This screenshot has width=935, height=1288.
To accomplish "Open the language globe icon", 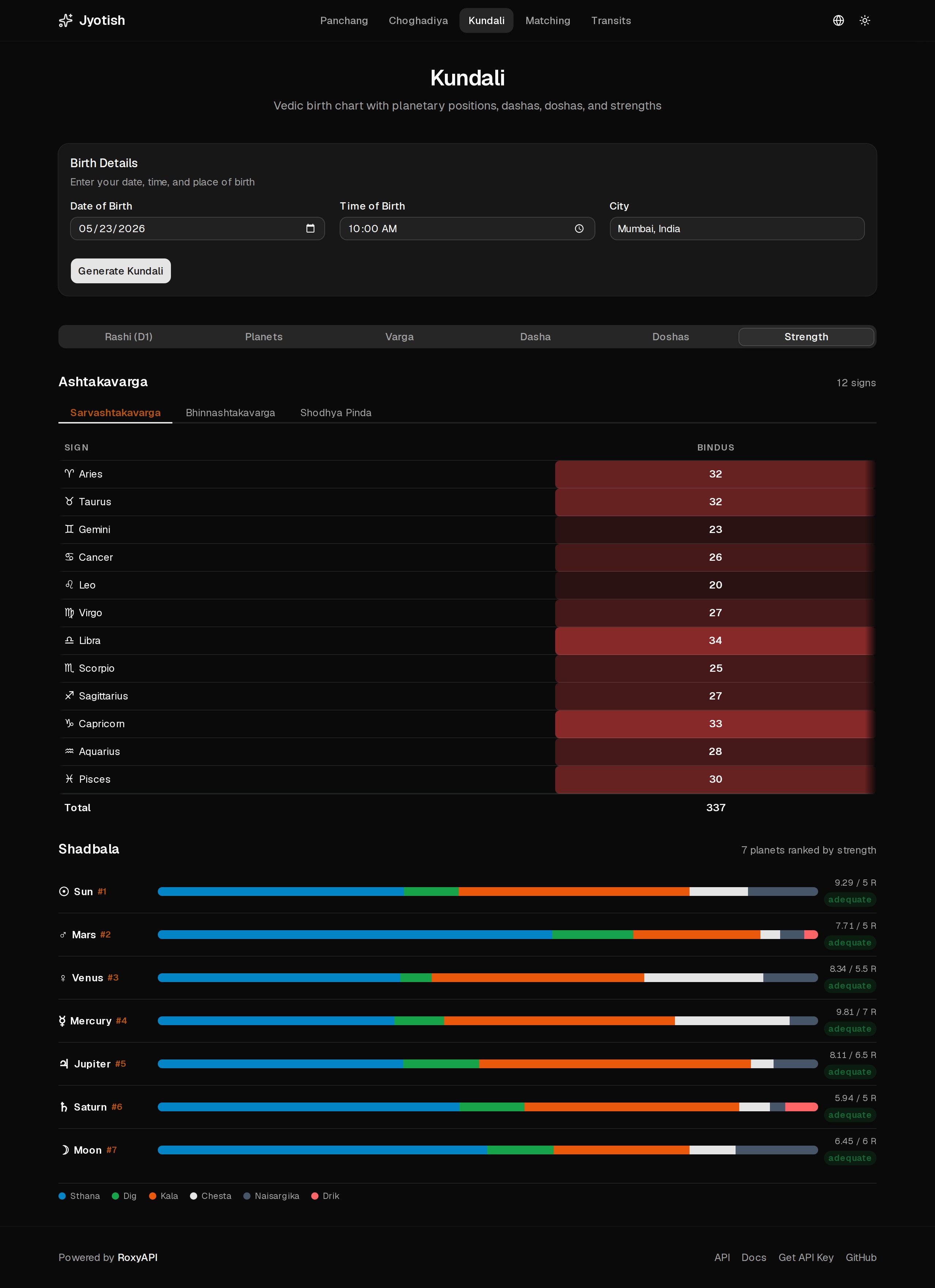I will (x=839, y=20).
